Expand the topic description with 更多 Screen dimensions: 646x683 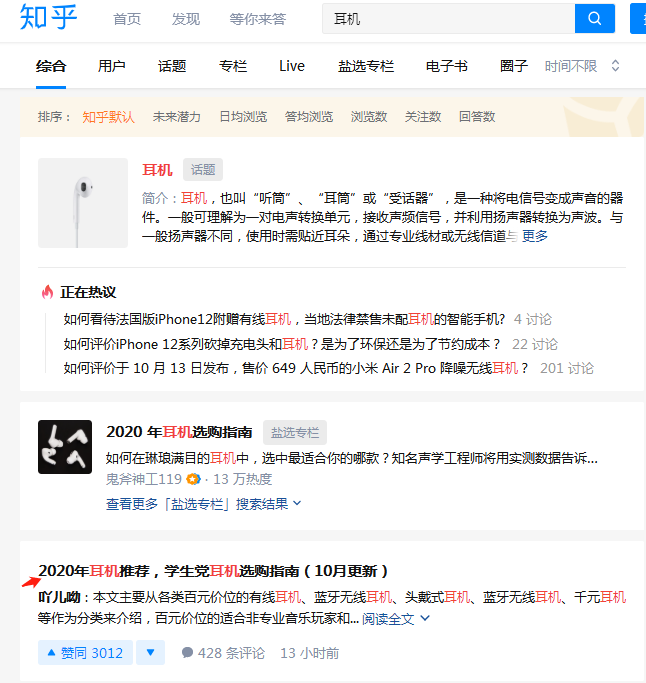click(x=535, y=236)
